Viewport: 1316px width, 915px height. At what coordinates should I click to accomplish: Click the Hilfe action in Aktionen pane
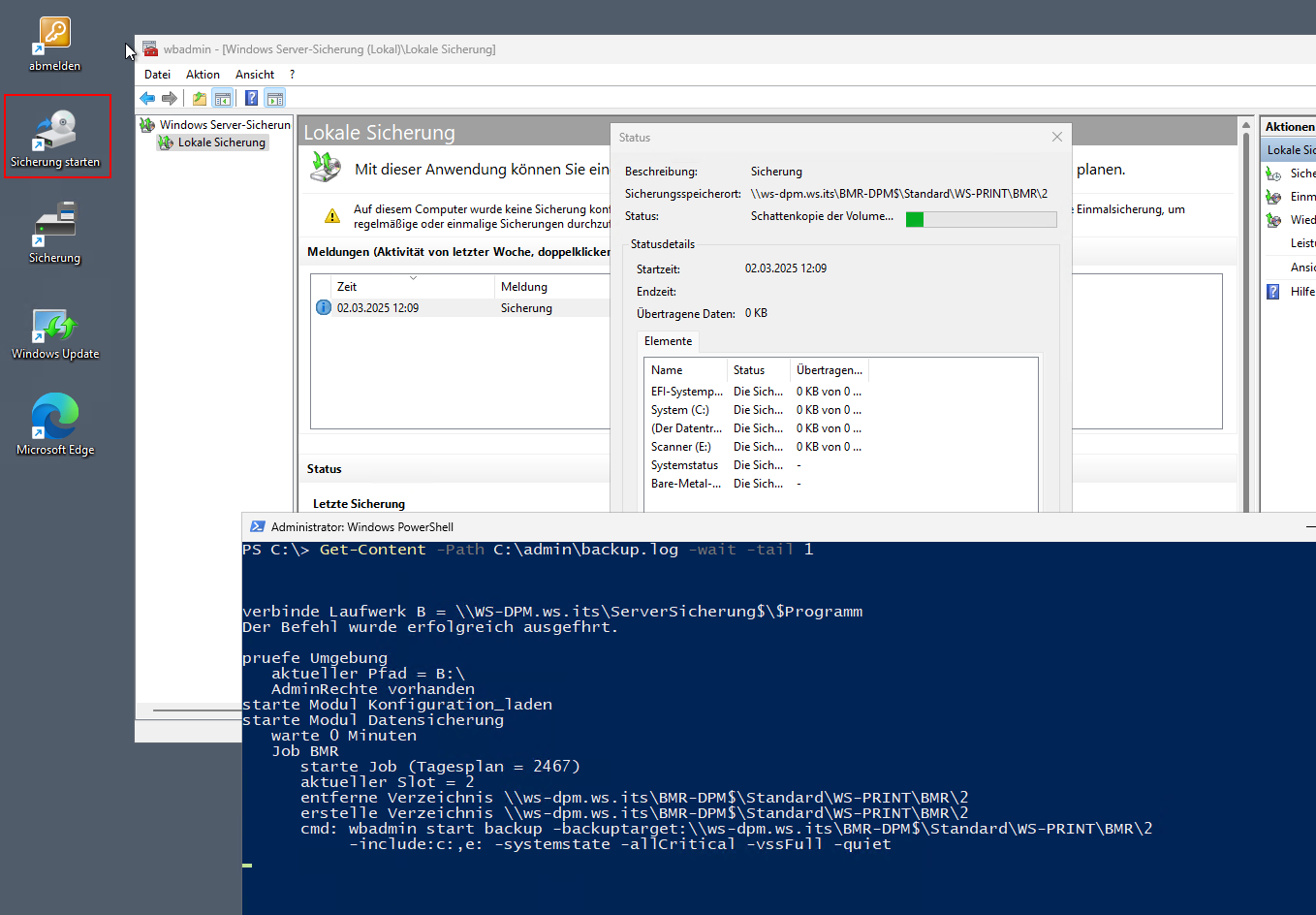pyautogui.click(x=1302, y=292)
